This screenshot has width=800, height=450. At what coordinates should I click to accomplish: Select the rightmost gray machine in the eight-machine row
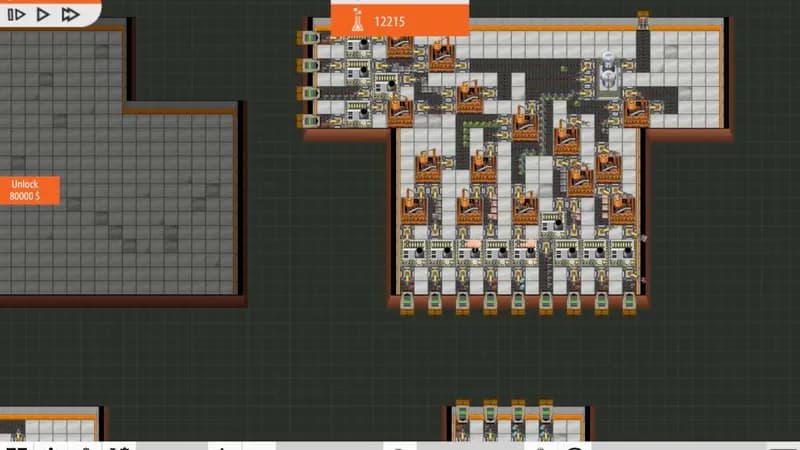click(621, 251)
